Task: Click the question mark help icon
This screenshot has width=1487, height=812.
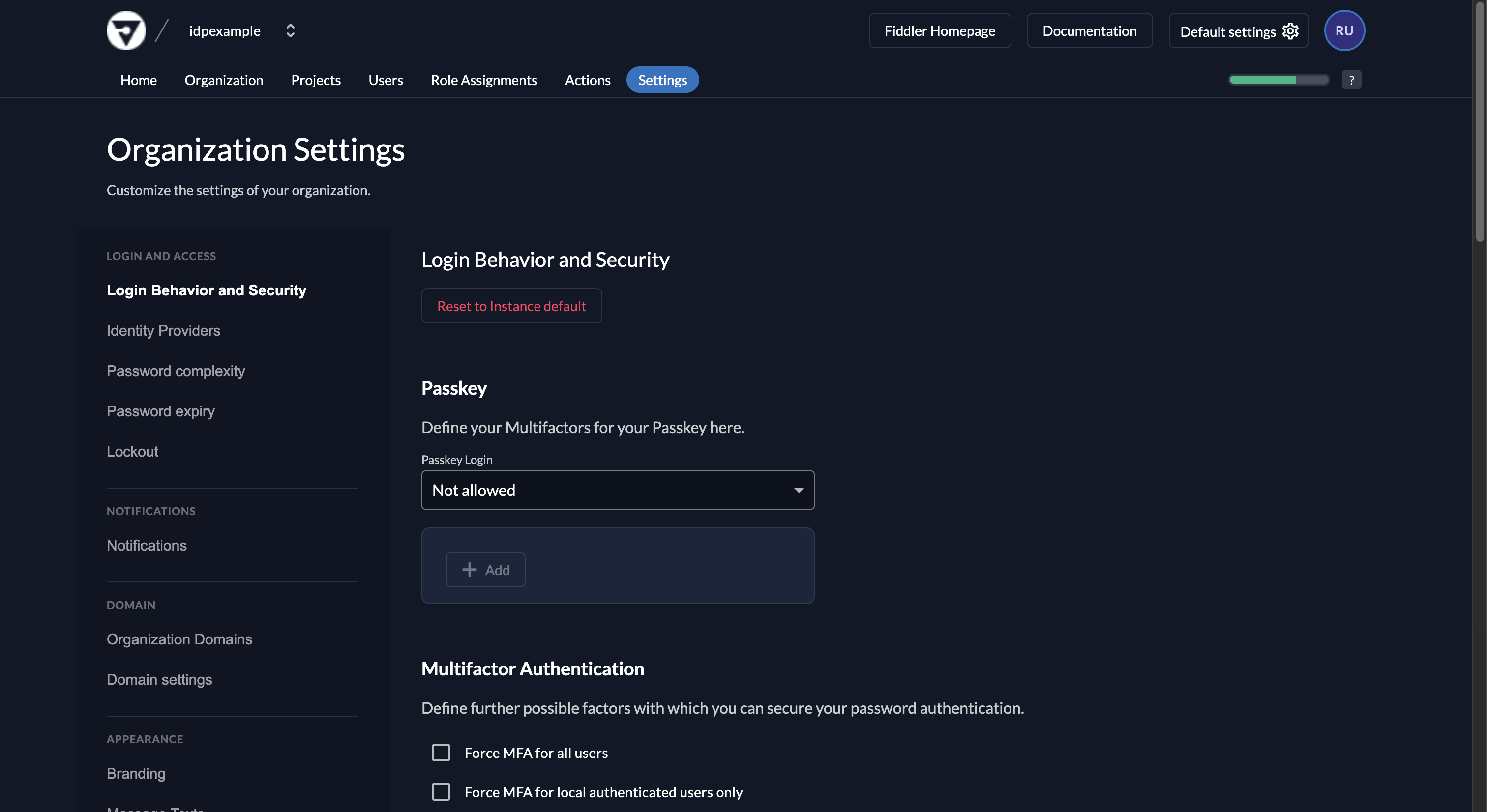Action: coord(1351,80)
